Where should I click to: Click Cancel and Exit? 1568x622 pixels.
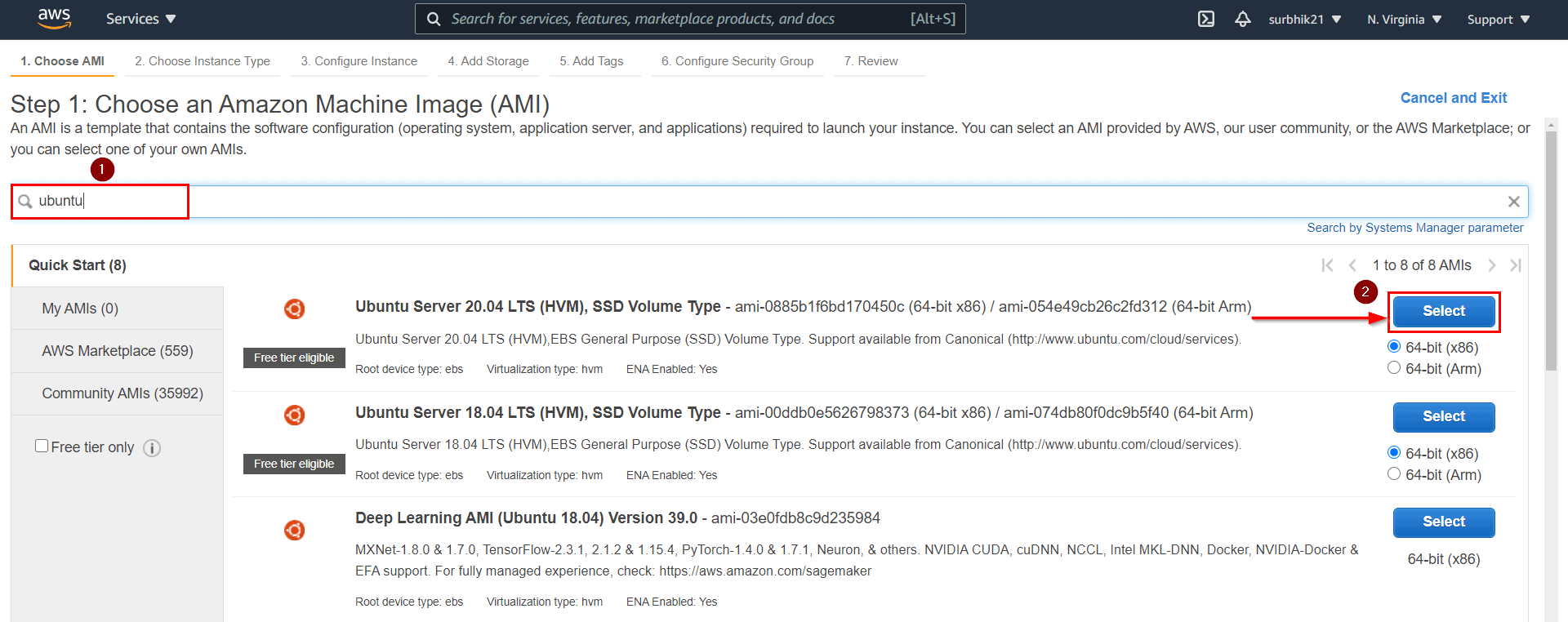(x=1454, y=98)
